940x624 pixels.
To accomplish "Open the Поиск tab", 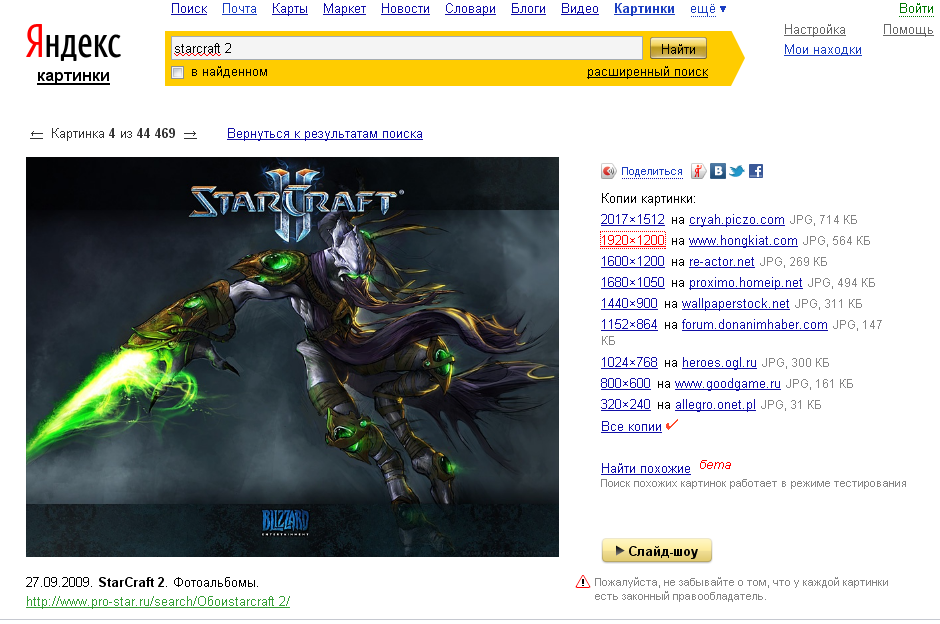I will 189,9.
